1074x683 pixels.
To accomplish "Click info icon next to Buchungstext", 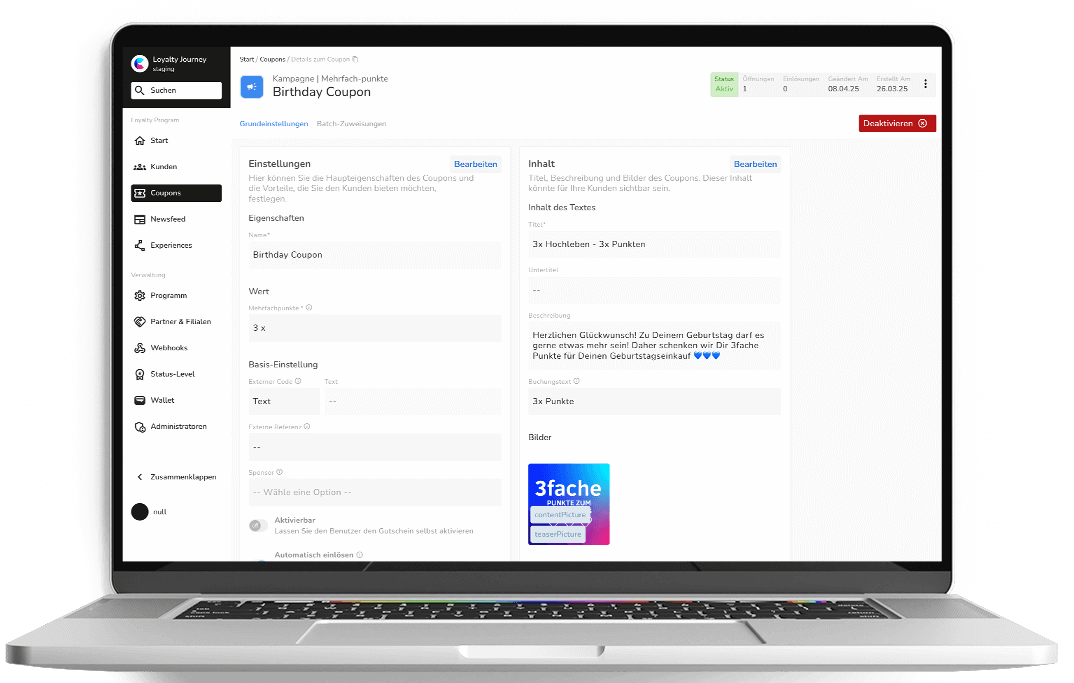I will (x=577, y=381).
